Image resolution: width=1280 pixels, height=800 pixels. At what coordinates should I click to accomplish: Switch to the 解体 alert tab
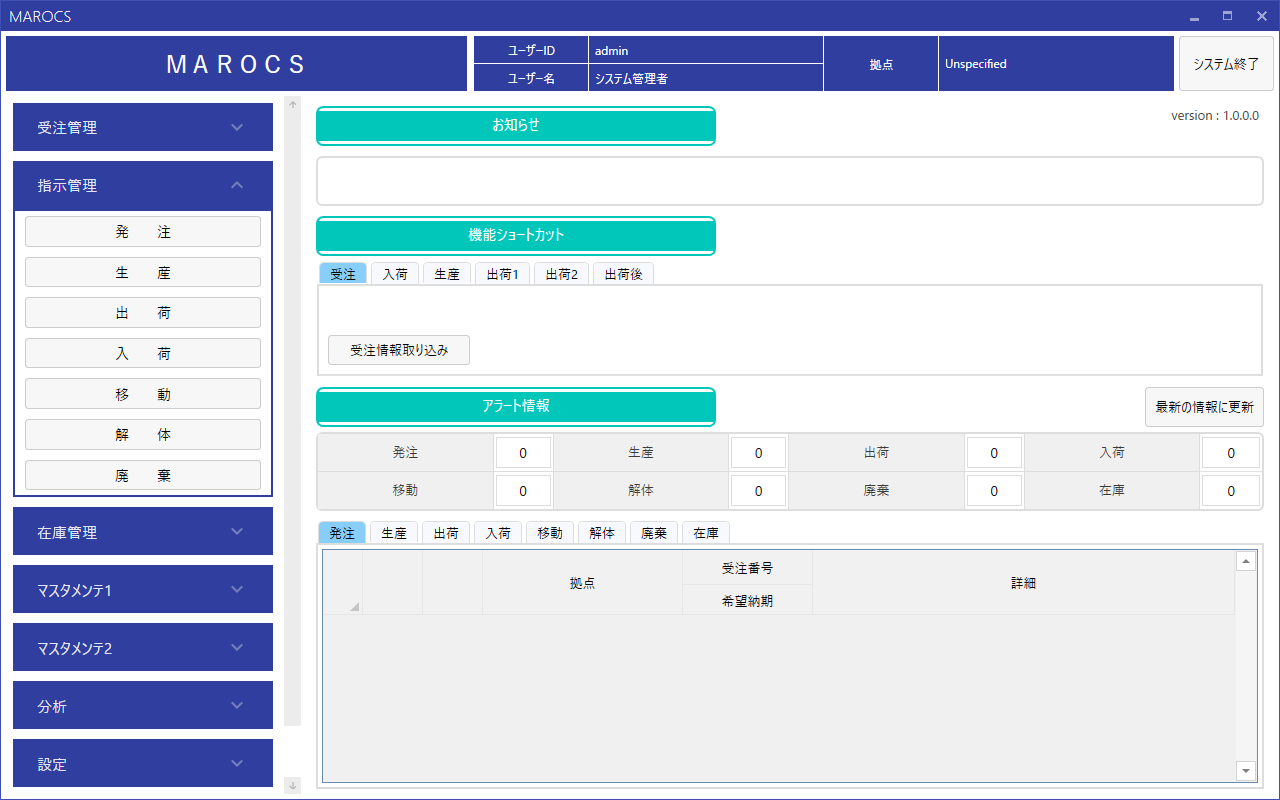602,532
